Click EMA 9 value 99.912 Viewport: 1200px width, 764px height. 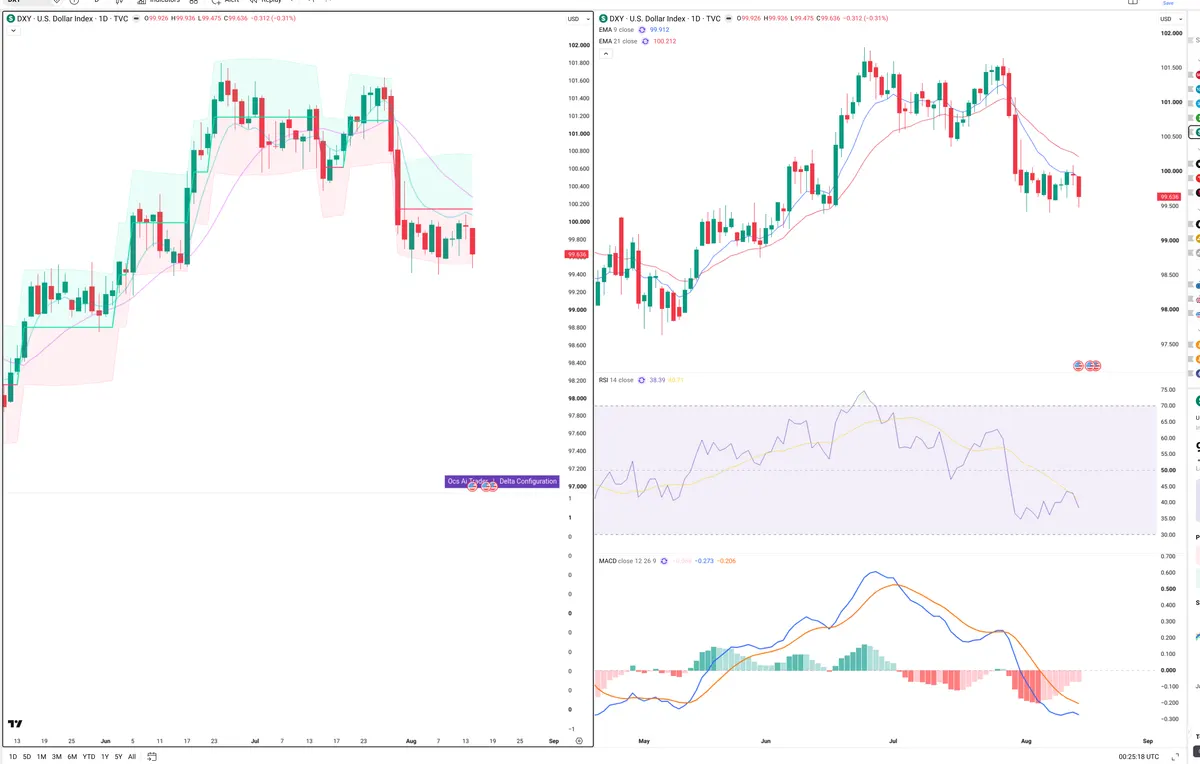click(659, 30)
